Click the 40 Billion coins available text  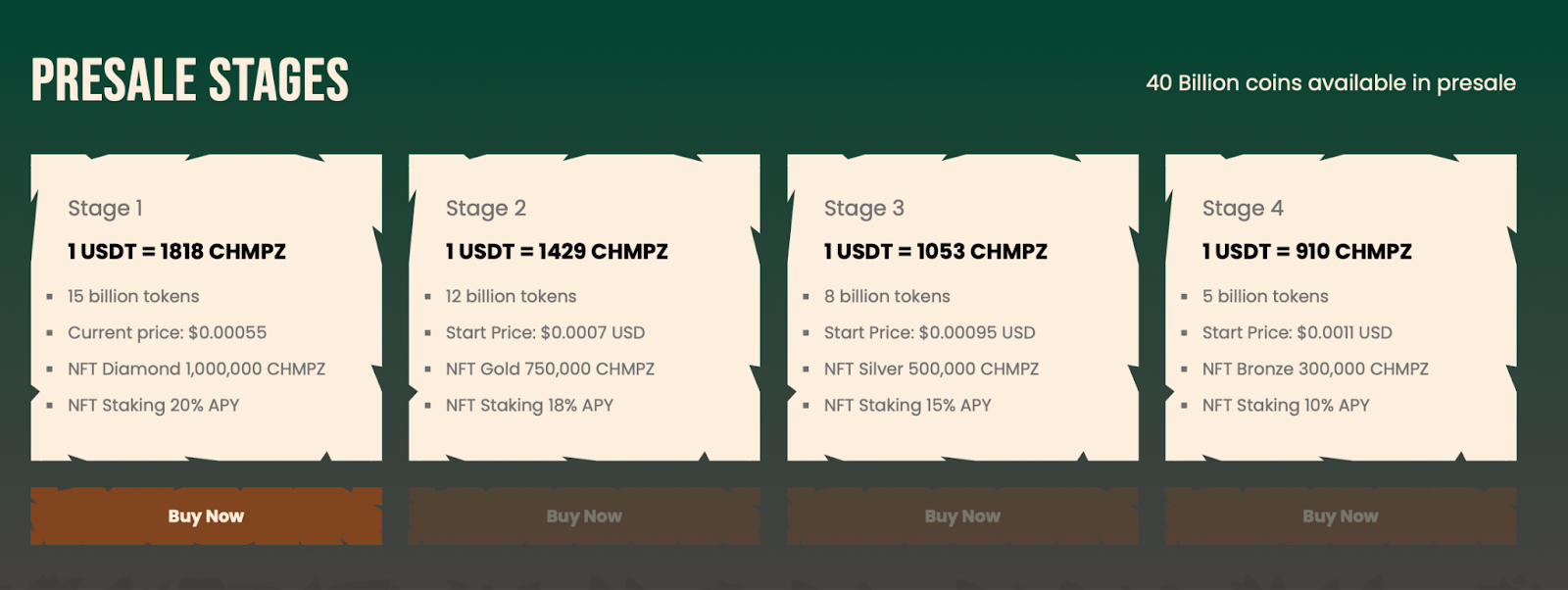coord(1331,83)
